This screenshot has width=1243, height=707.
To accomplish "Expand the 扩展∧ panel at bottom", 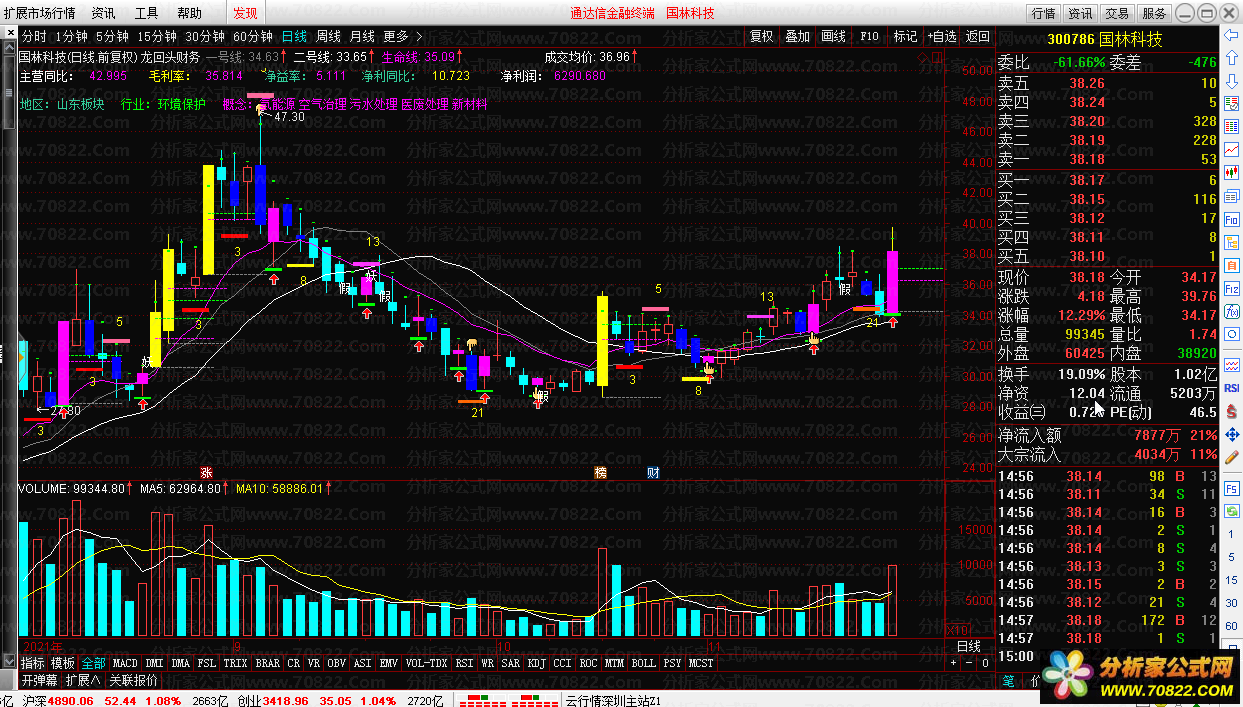I will pos(83,680).
